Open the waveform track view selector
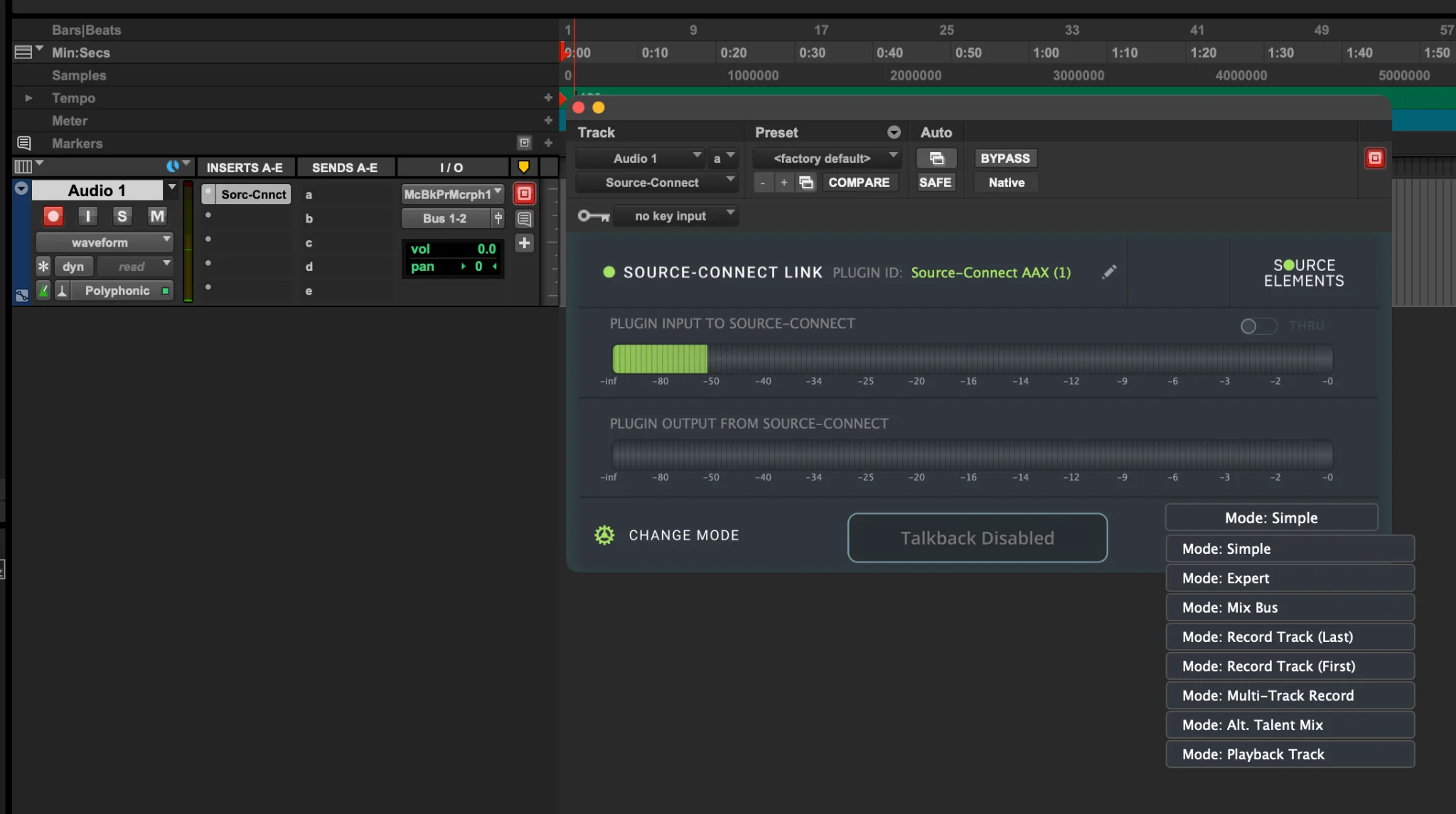 click(105, 242)
